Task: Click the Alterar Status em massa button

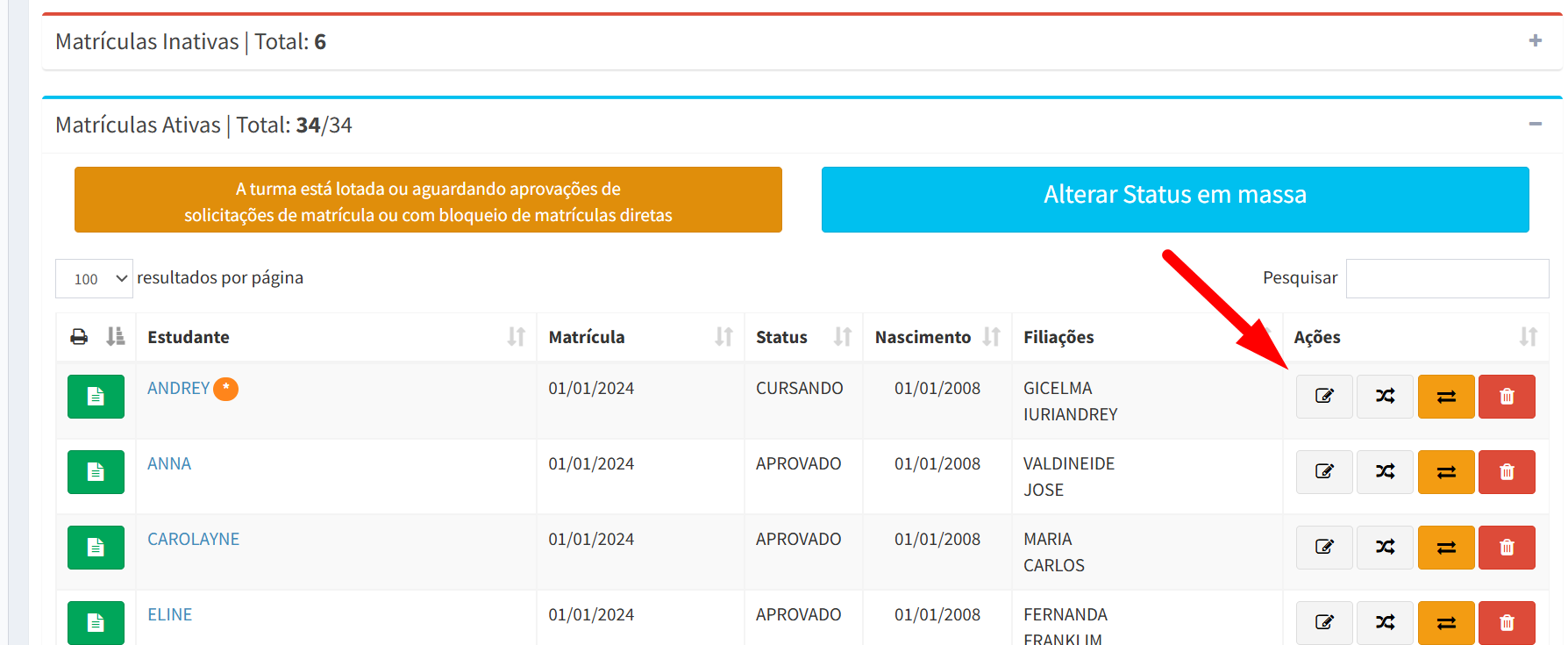Action: pos(1175,199)
